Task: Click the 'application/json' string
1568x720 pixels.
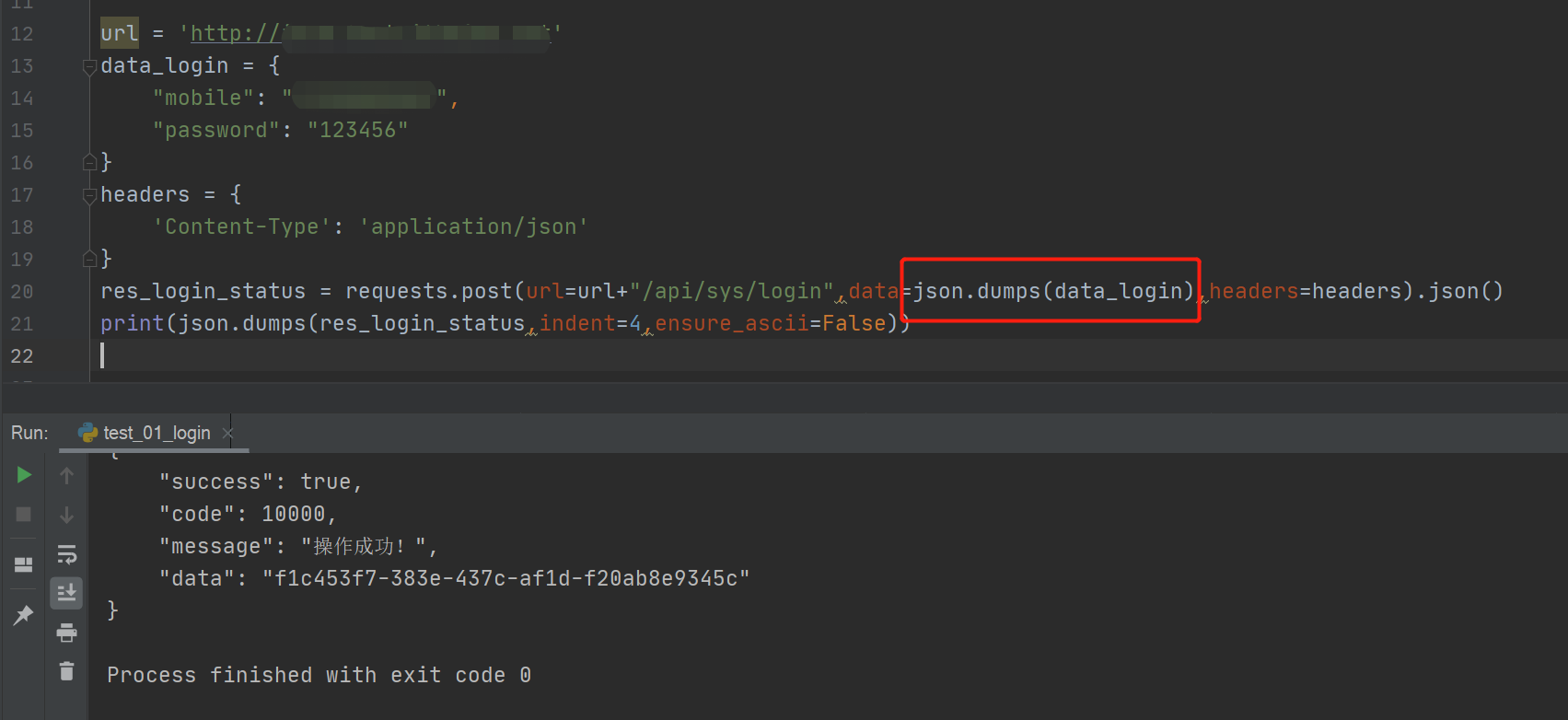Action: (x=474, y=227)
